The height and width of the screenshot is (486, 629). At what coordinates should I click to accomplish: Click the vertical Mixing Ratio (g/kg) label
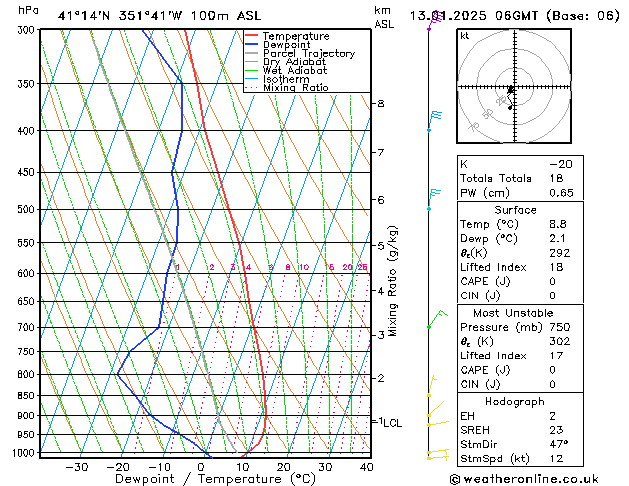392,281
